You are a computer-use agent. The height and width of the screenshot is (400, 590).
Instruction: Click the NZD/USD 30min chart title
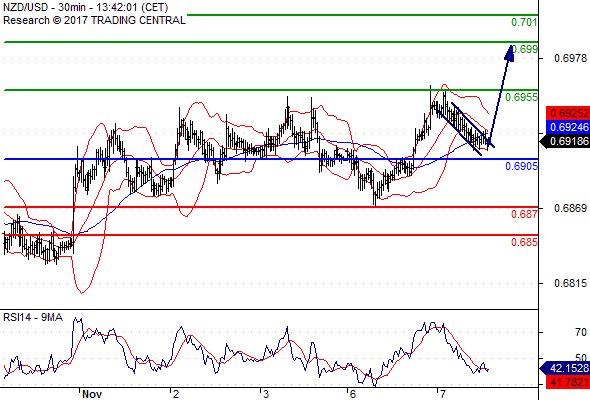click(x=85, y=7)
